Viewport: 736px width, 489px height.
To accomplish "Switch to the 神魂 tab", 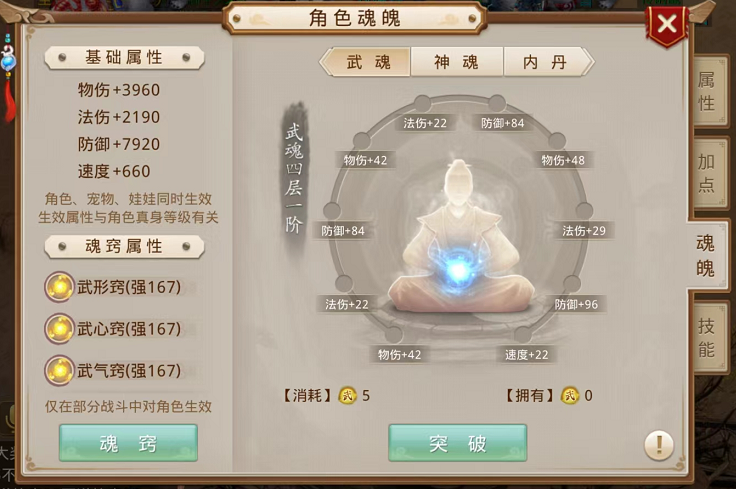I will 456,62.
